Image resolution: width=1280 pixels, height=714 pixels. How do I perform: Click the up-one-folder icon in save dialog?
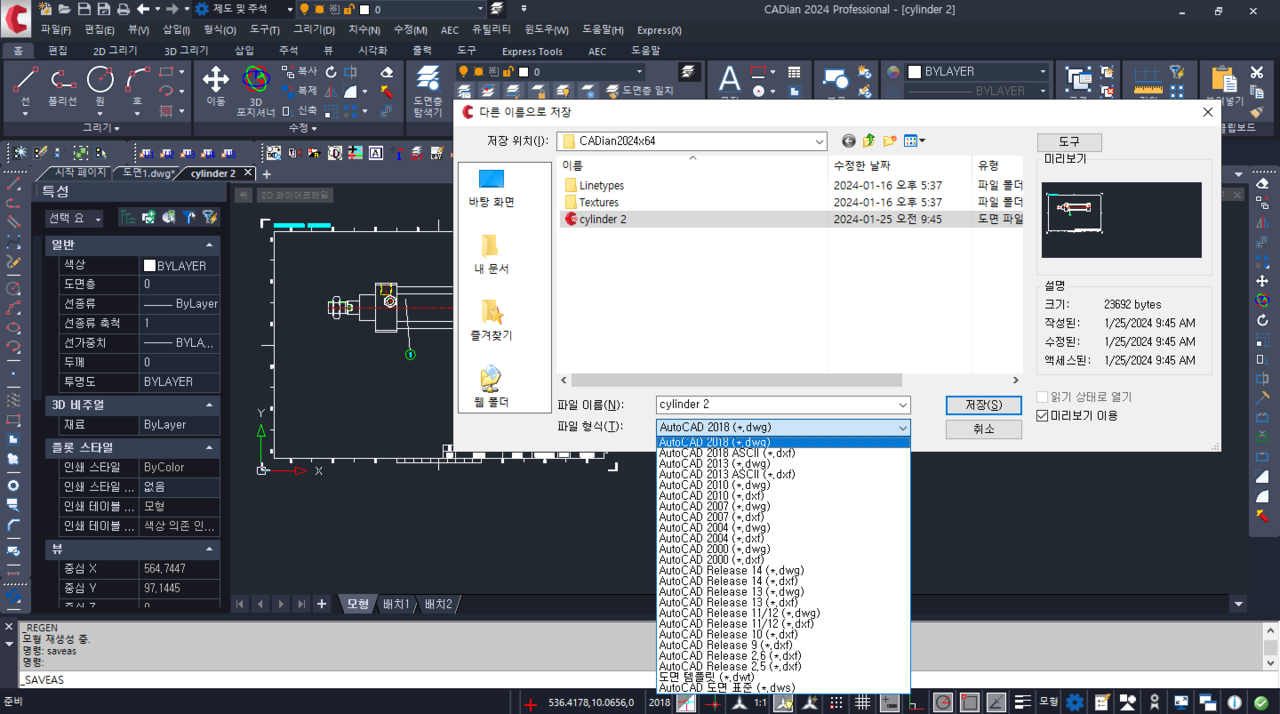(869, 141)
